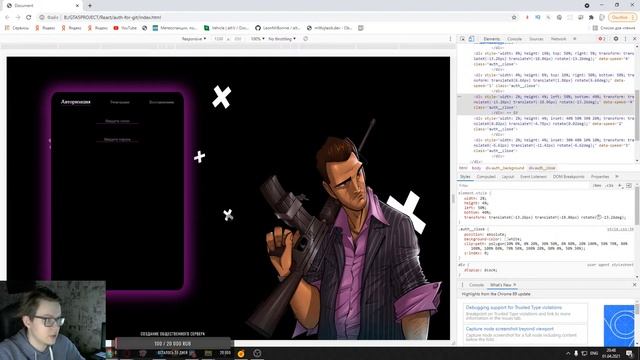
Task: Select the Авторизация tab on page
Action: click(76, 102)
